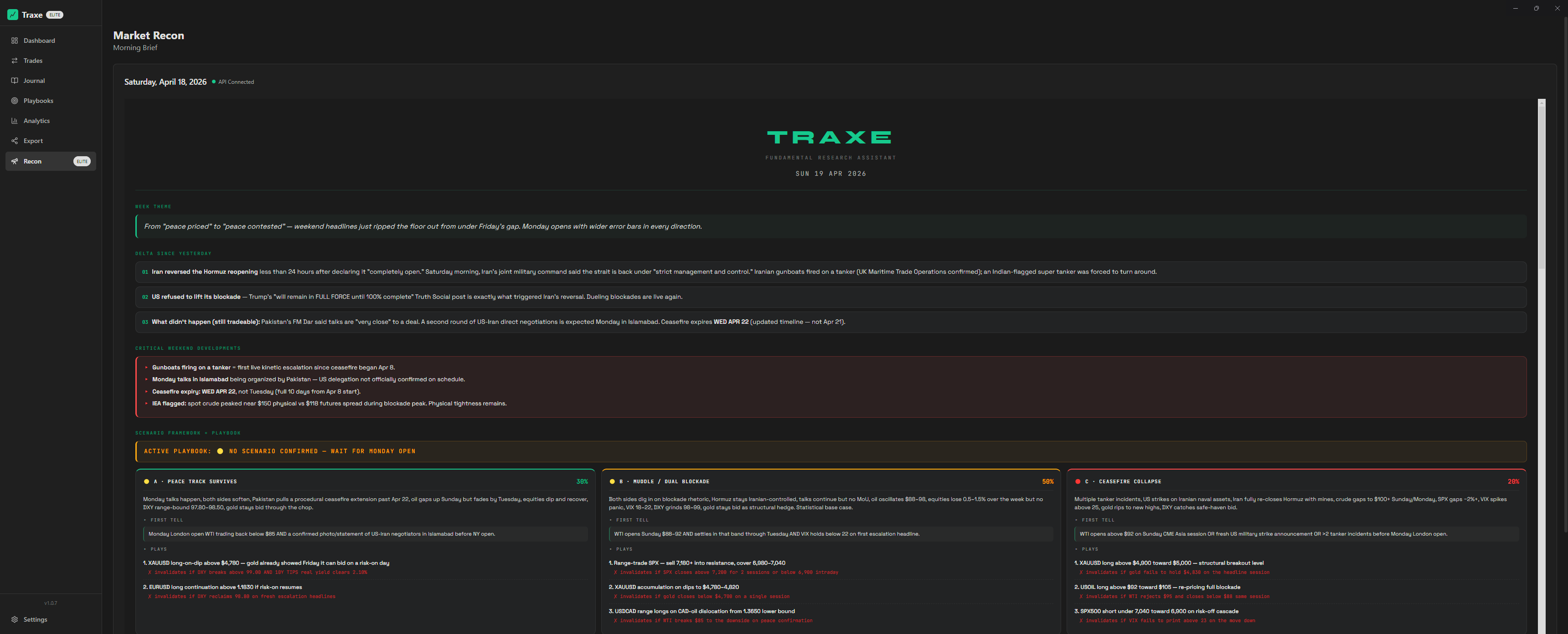Screen dimensions: 1568x634
Task: Click play 'EURUSD long continuation above 1.1830'
Action: (x=222, y=588)
